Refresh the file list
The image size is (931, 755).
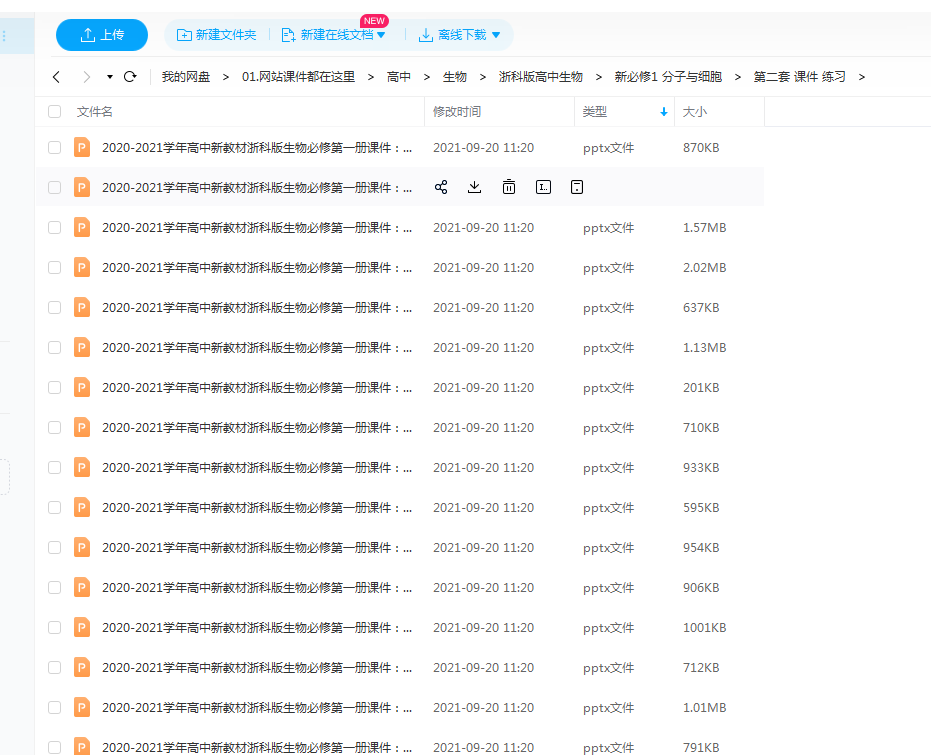point(130,77)
